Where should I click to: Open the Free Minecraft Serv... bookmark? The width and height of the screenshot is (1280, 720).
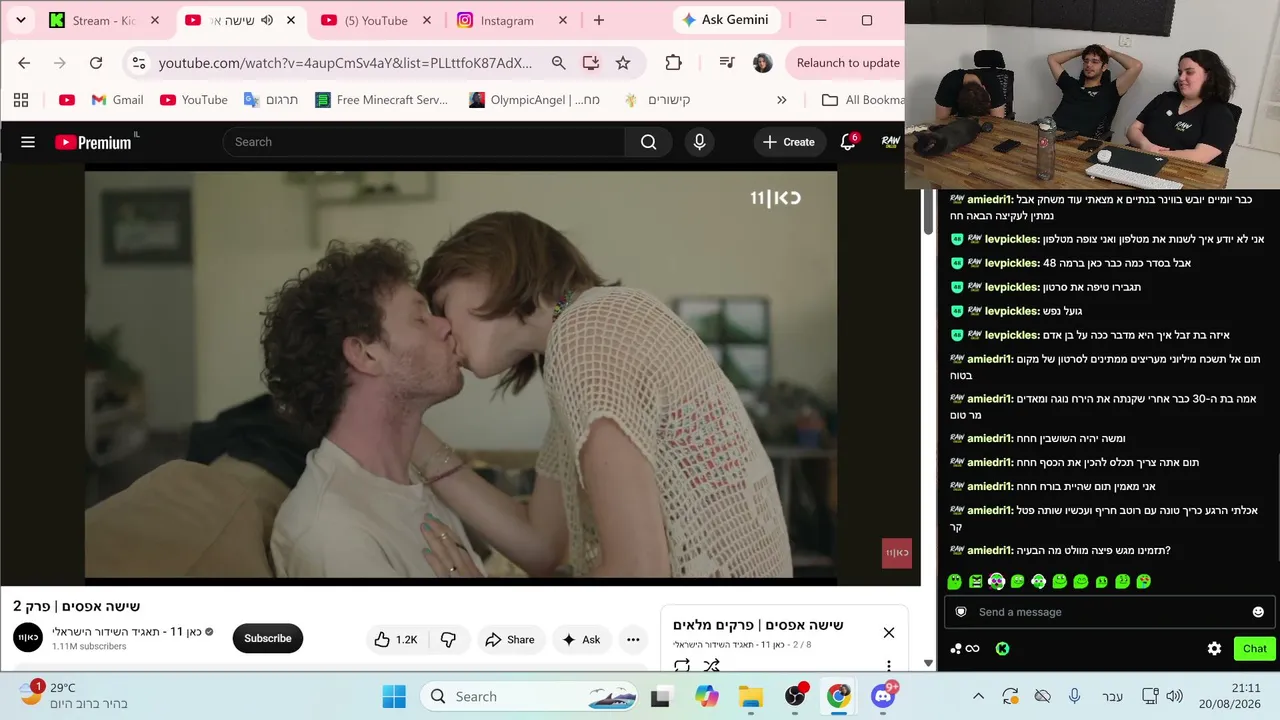coord(381,100)
